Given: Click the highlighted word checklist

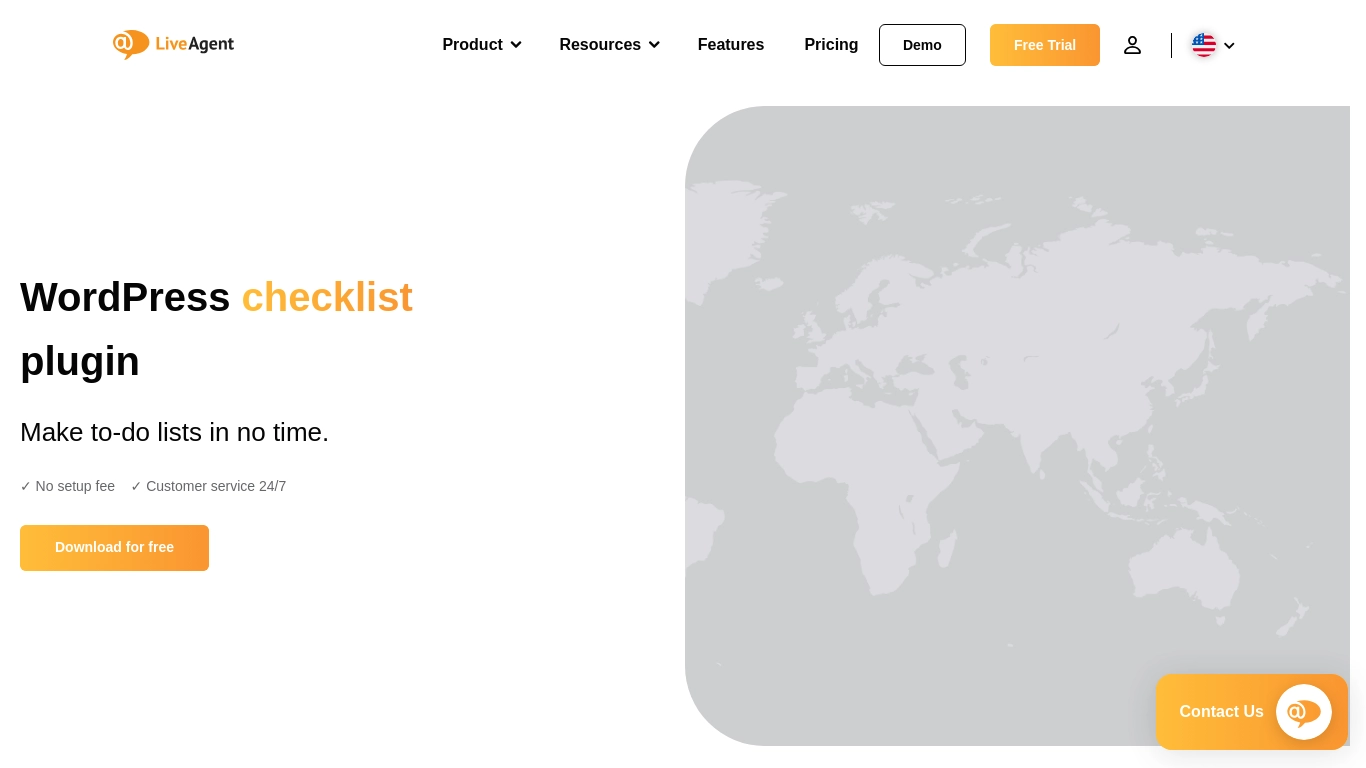Looking at the screenshot, I should coord(327,297).
